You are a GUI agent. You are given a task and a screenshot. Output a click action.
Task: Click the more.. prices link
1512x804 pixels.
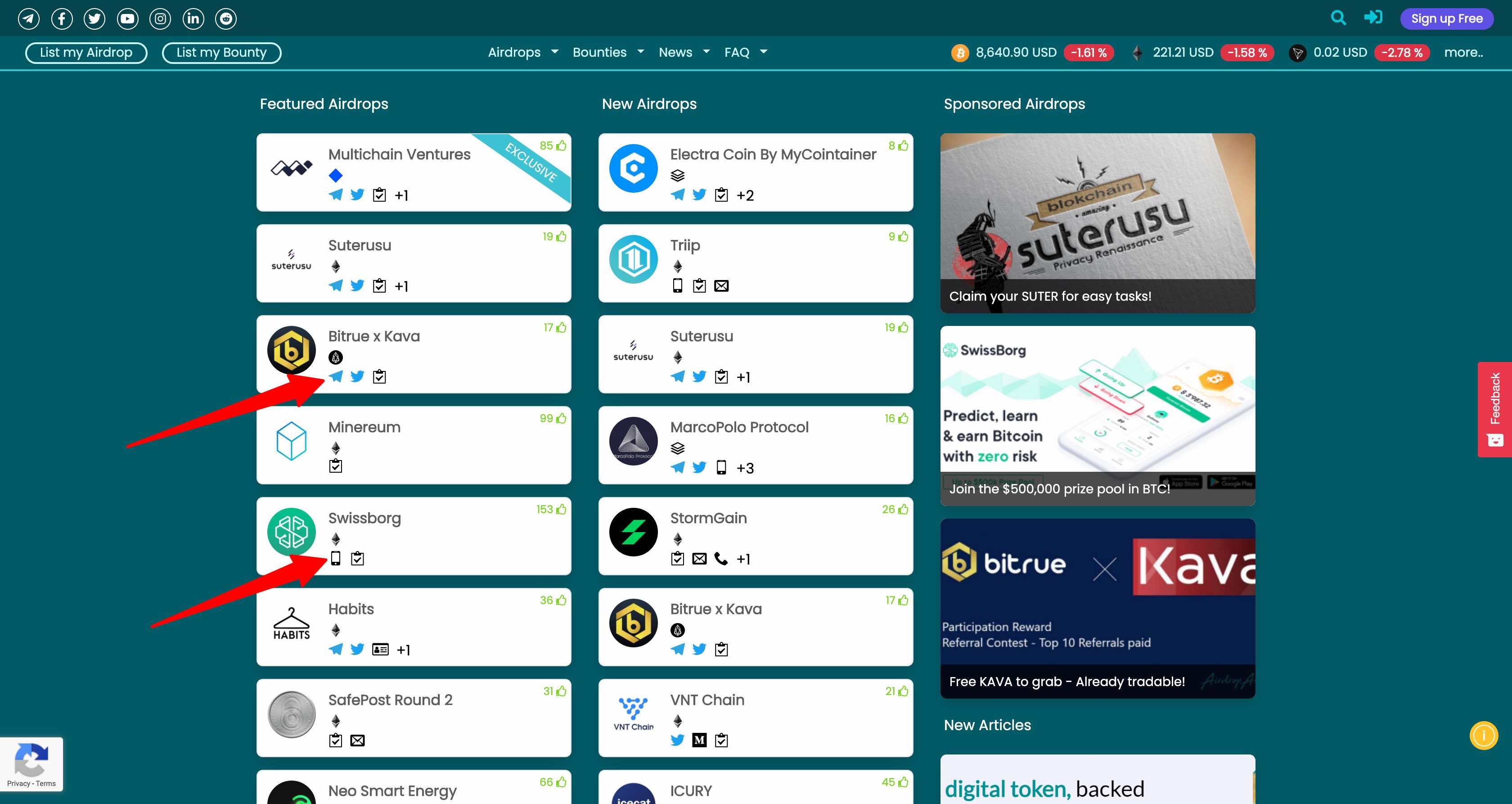(1462, 52)
